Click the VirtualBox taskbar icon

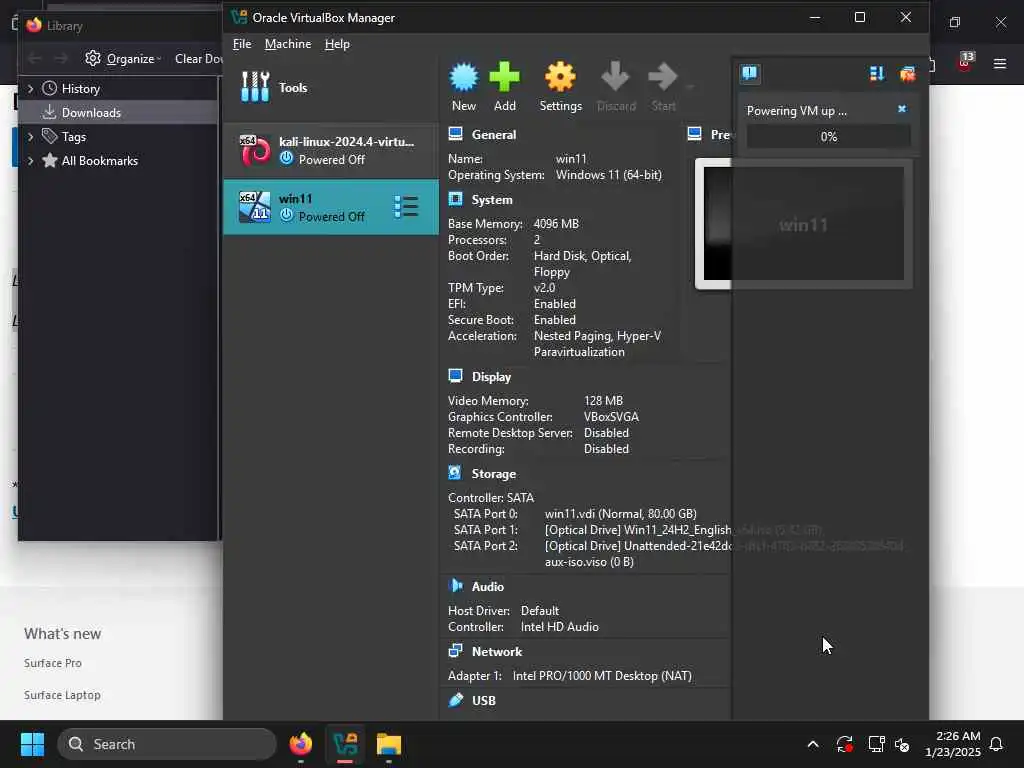point(345,744)
